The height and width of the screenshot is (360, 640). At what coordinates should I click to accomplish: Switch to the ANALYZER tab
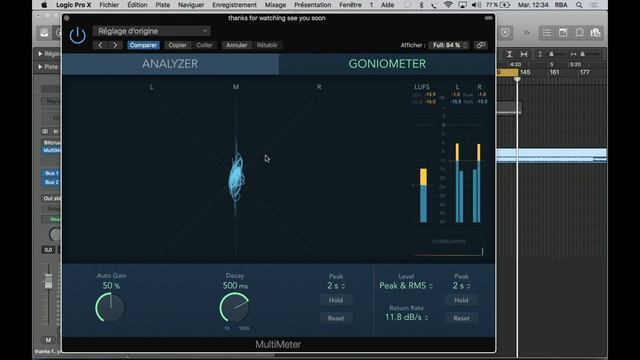click(170, 64)
